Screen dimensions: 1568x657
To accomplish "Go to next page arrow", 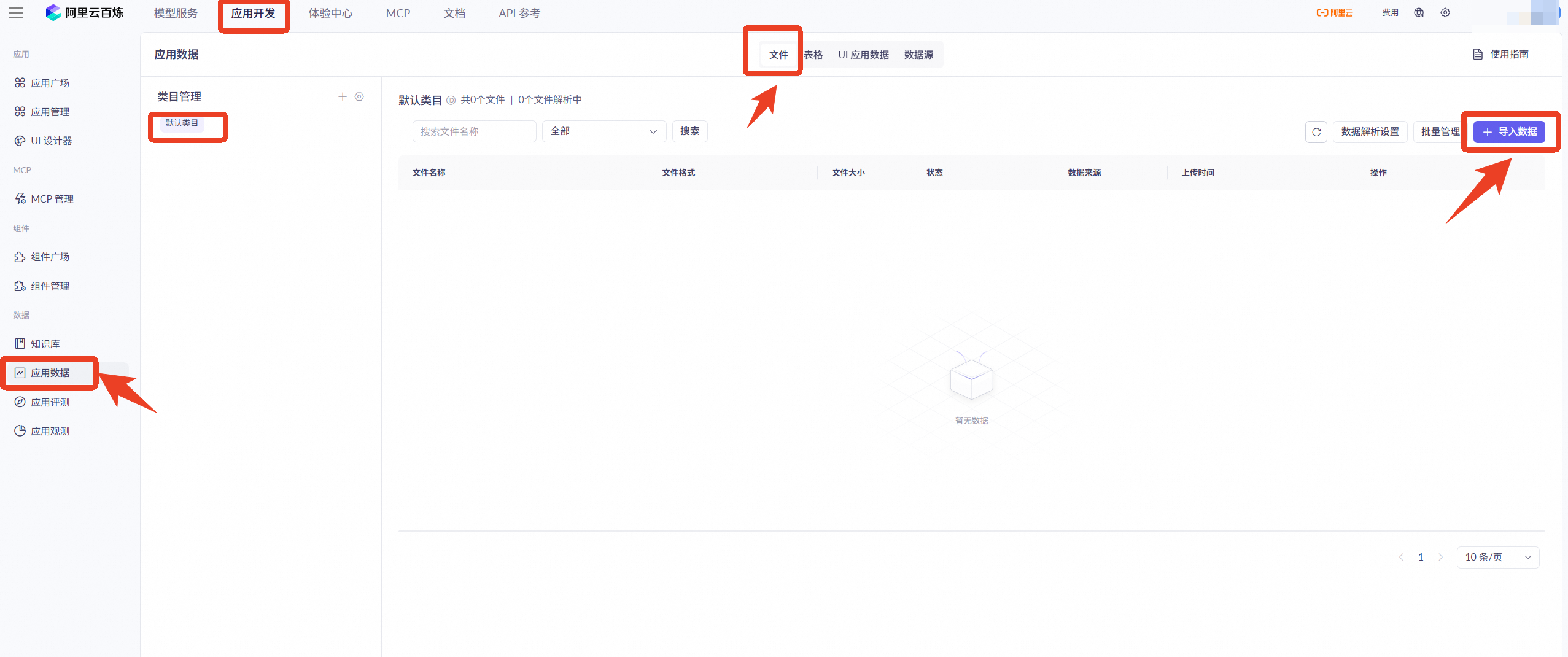I will coord(1440,558).
